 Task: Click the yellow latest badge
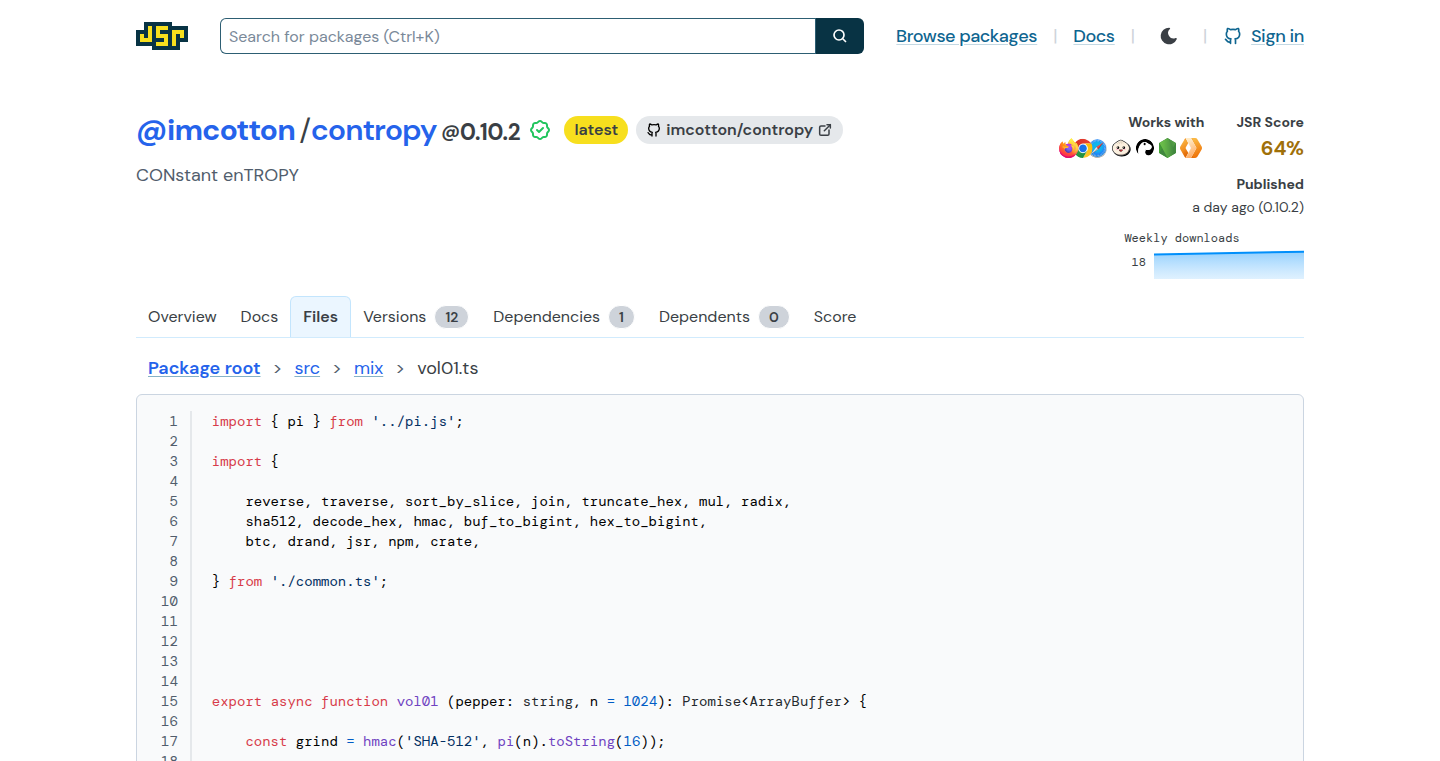coord(596,130)
